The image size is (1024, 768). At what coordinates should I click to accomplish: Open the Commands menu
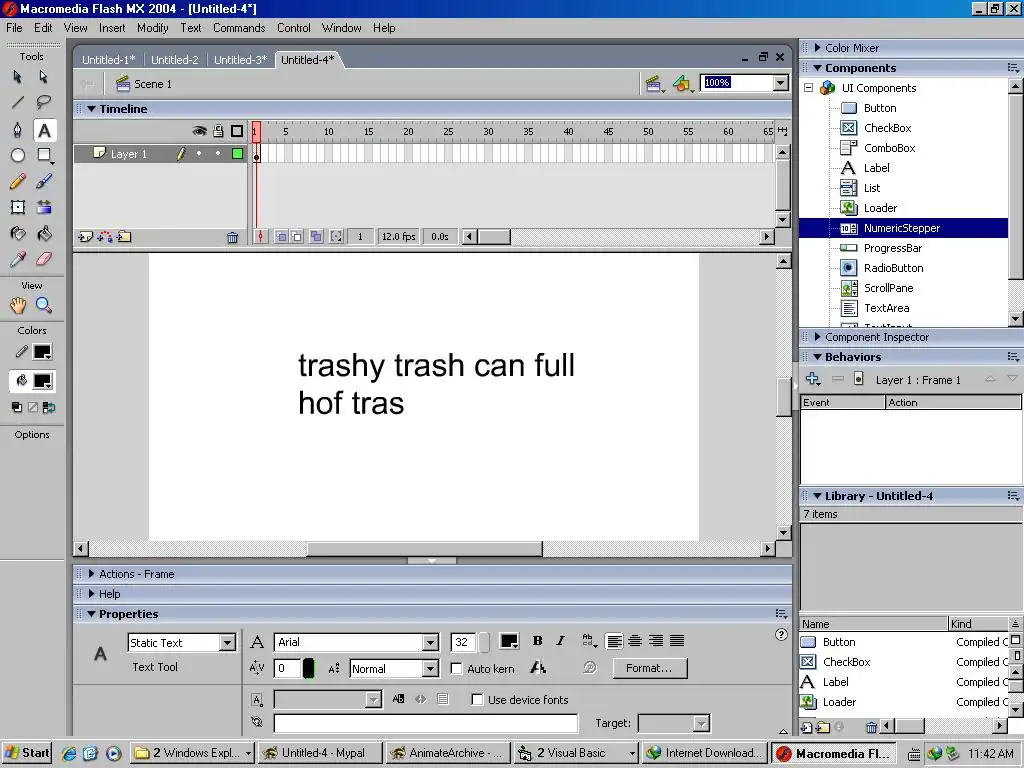pyautogui.click(x=239, y=27)
